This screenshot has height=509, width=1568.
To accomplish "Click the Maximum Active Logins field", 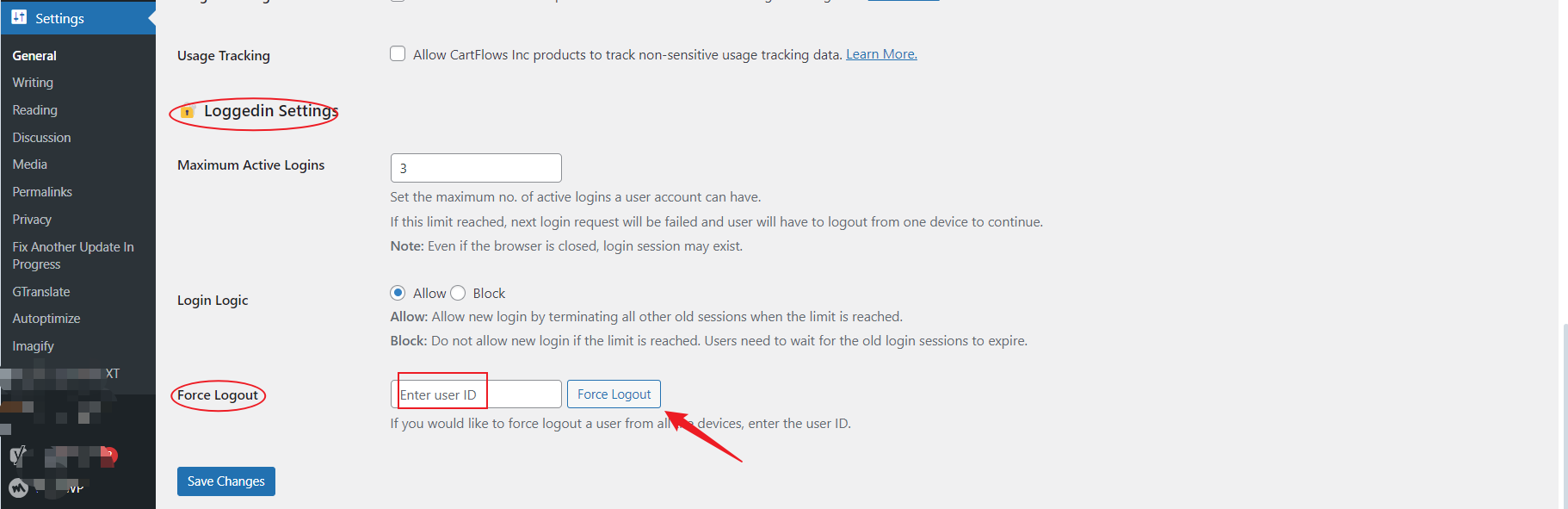I will pos(476,168).
